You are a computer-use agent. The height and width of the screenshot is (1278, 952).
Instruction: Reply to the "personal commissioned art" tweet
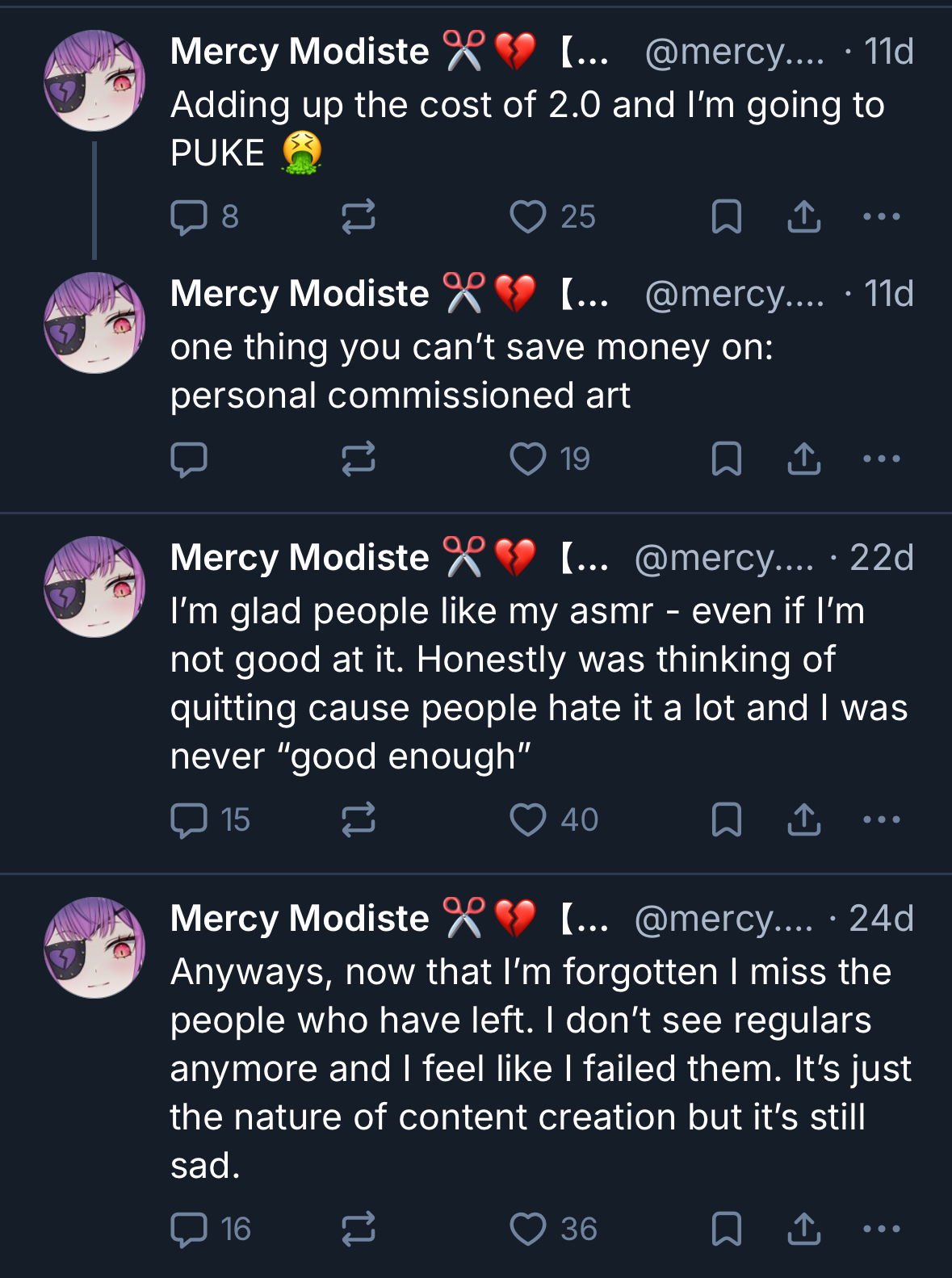pyautogui.click(x=190, y=459)
